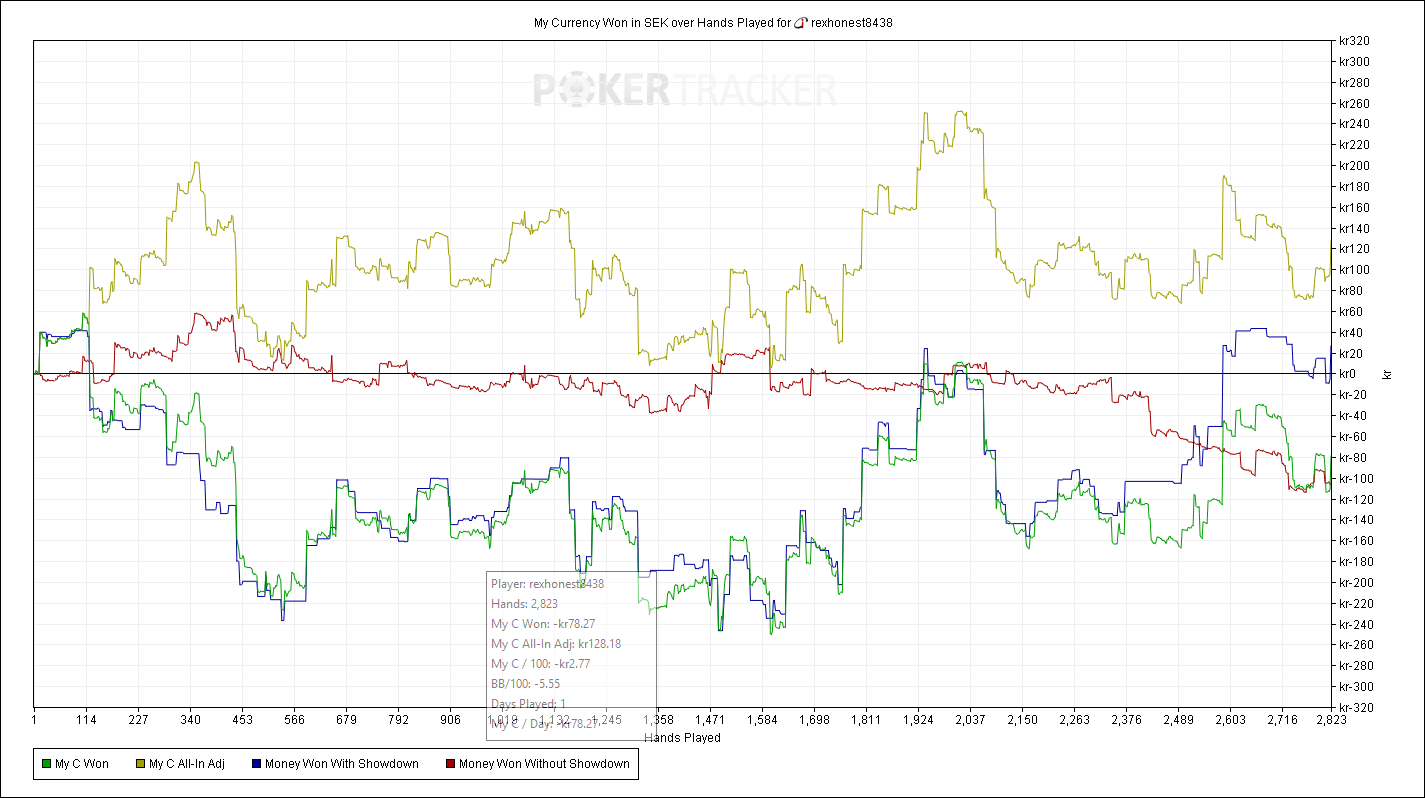Click the kr200 y-axis label

1355,166
